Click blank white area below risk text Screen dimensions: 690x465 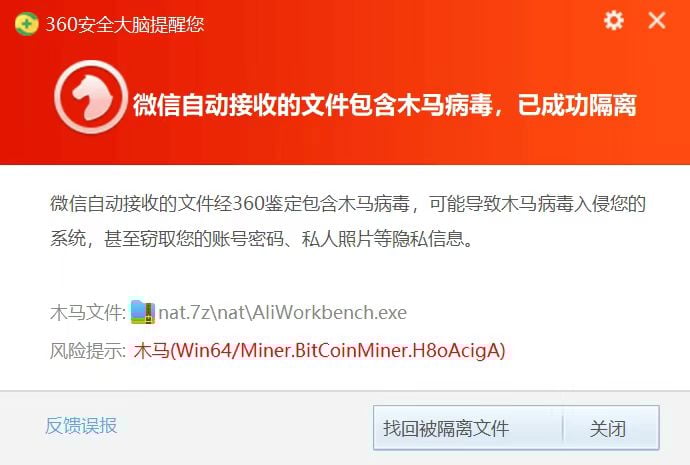[345, 376]
